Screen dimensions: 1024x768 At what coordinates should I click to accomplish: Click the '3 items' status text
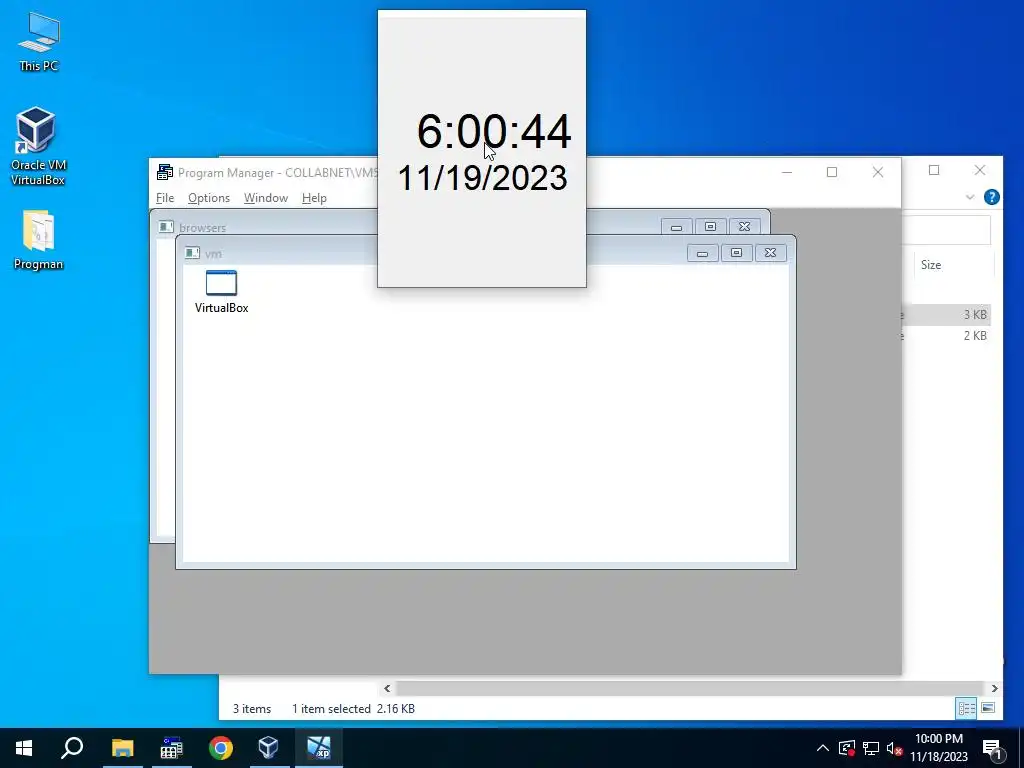point(252,709)
